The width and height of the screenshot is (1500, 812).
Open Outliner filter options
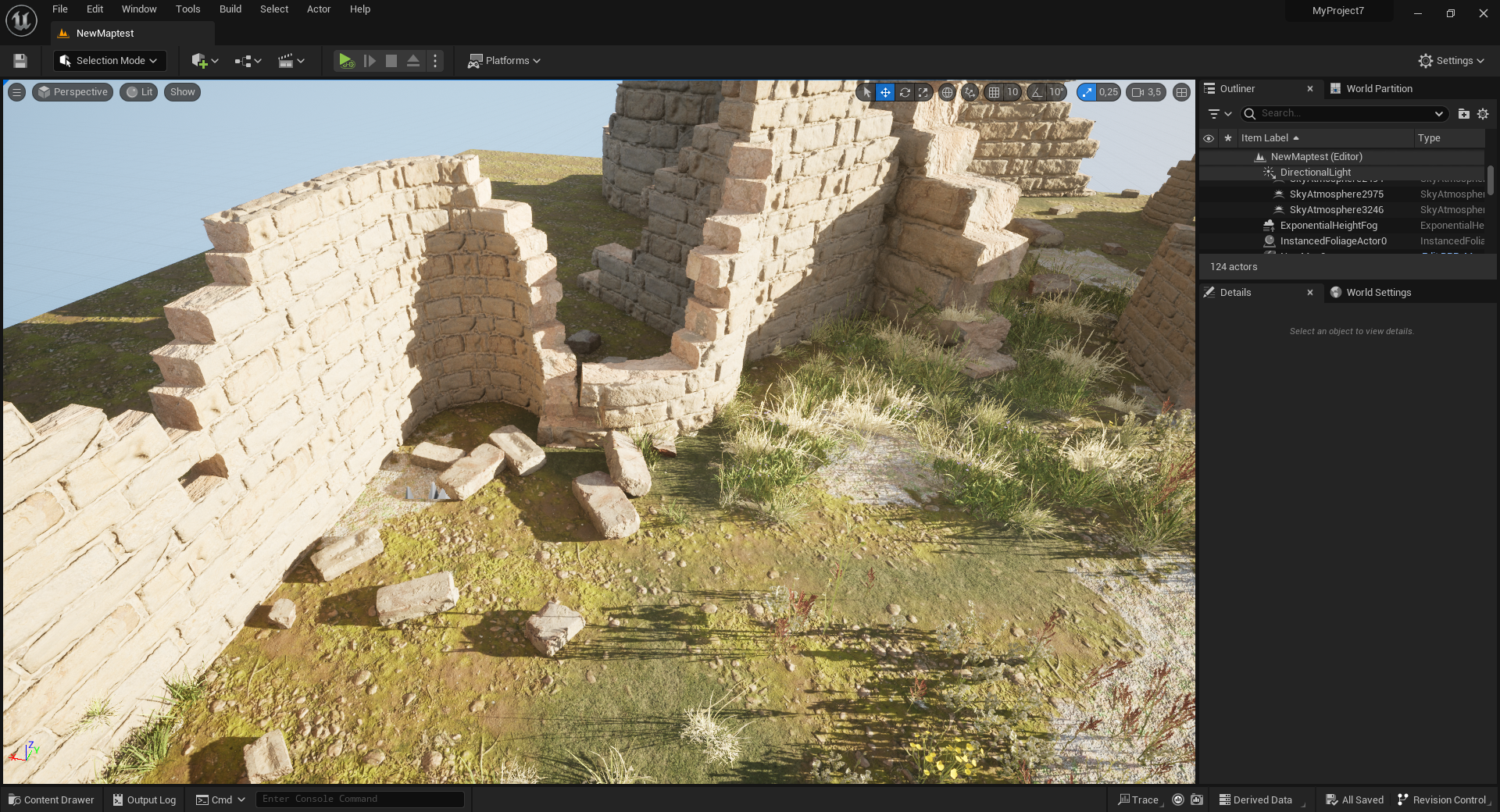[1220, 114]
